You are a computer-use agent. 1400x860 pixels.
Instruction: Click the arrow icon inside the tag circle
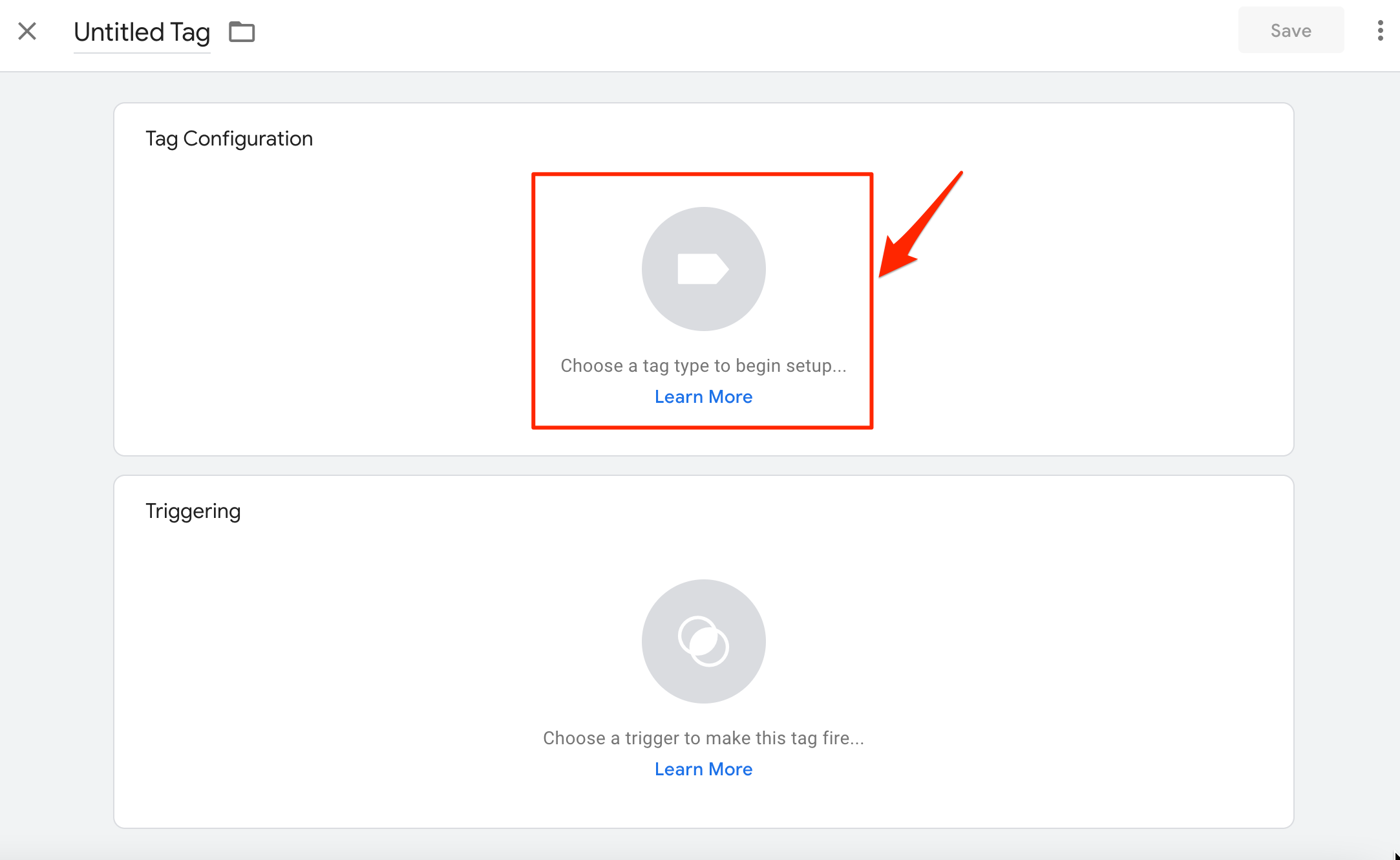click(x=703, y=269)
